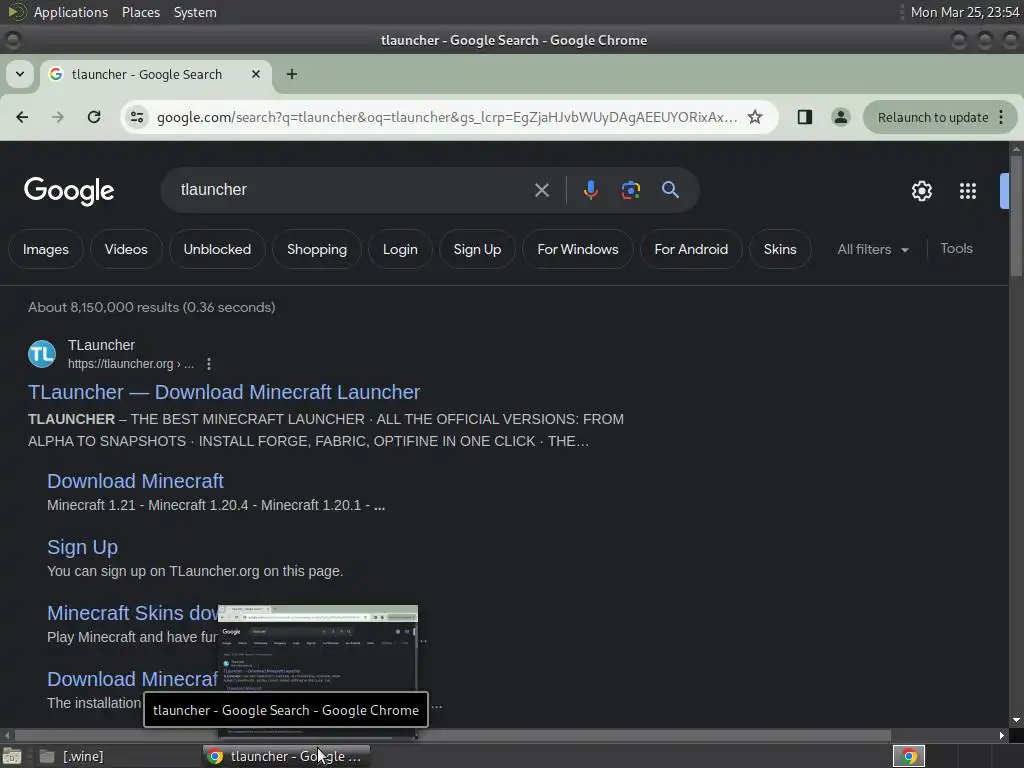
Task: Open the Chrome profile avatar
Action: (x=840, y=117)
